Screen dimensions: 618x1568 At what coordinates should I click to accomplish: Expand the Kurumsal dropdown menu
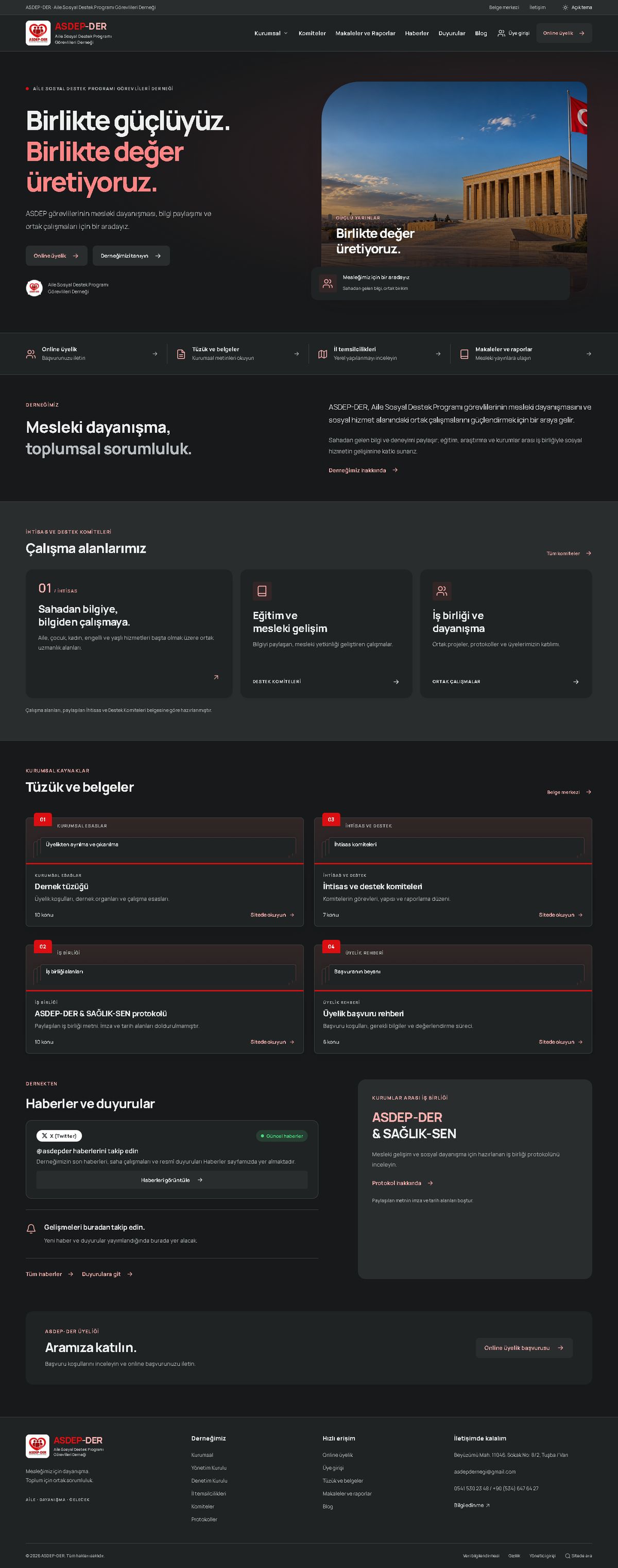pyautogui.click(x=271, y=33)
